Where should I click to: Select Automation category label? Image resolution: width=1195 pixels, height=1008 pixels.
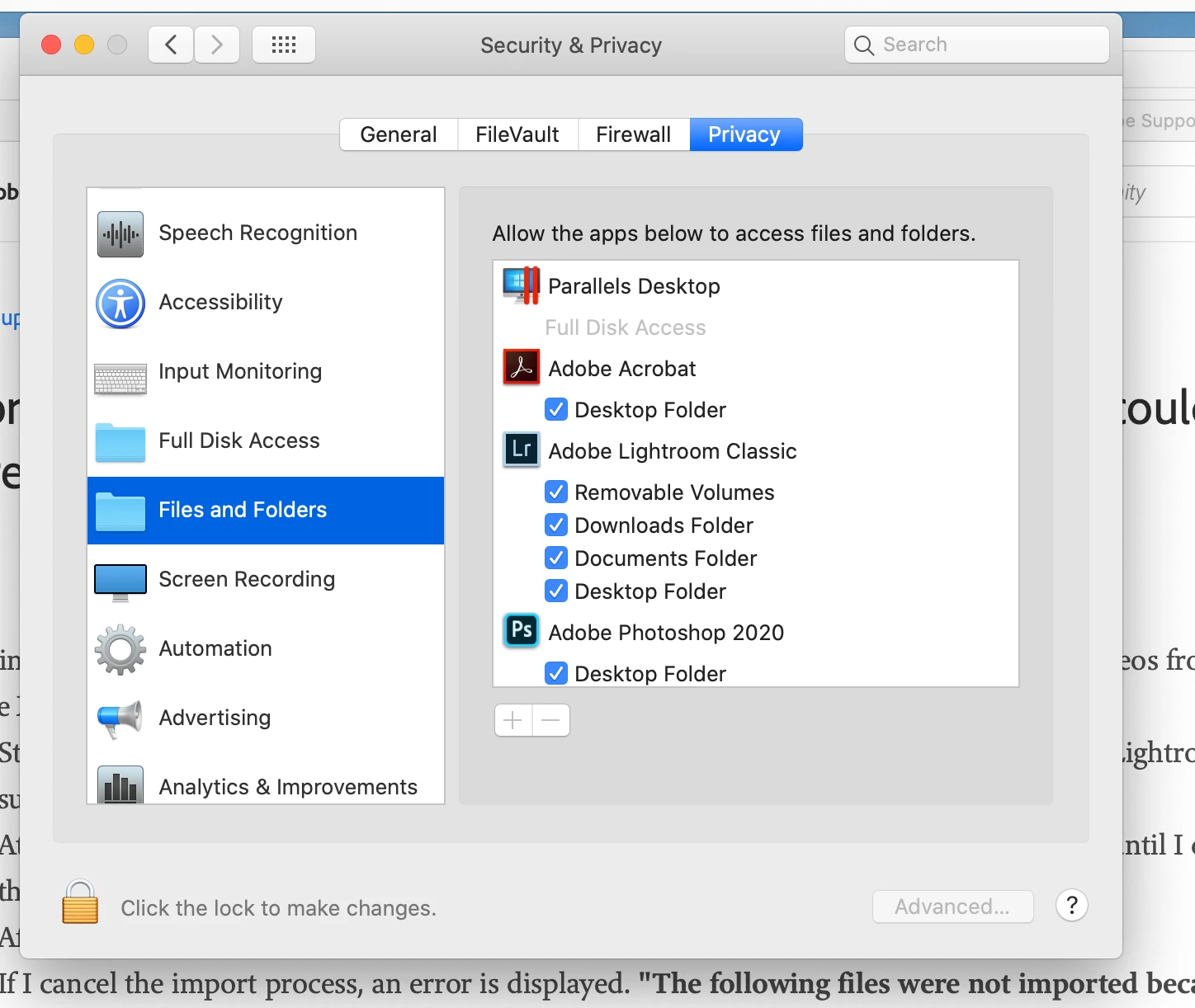pos(215,648)
